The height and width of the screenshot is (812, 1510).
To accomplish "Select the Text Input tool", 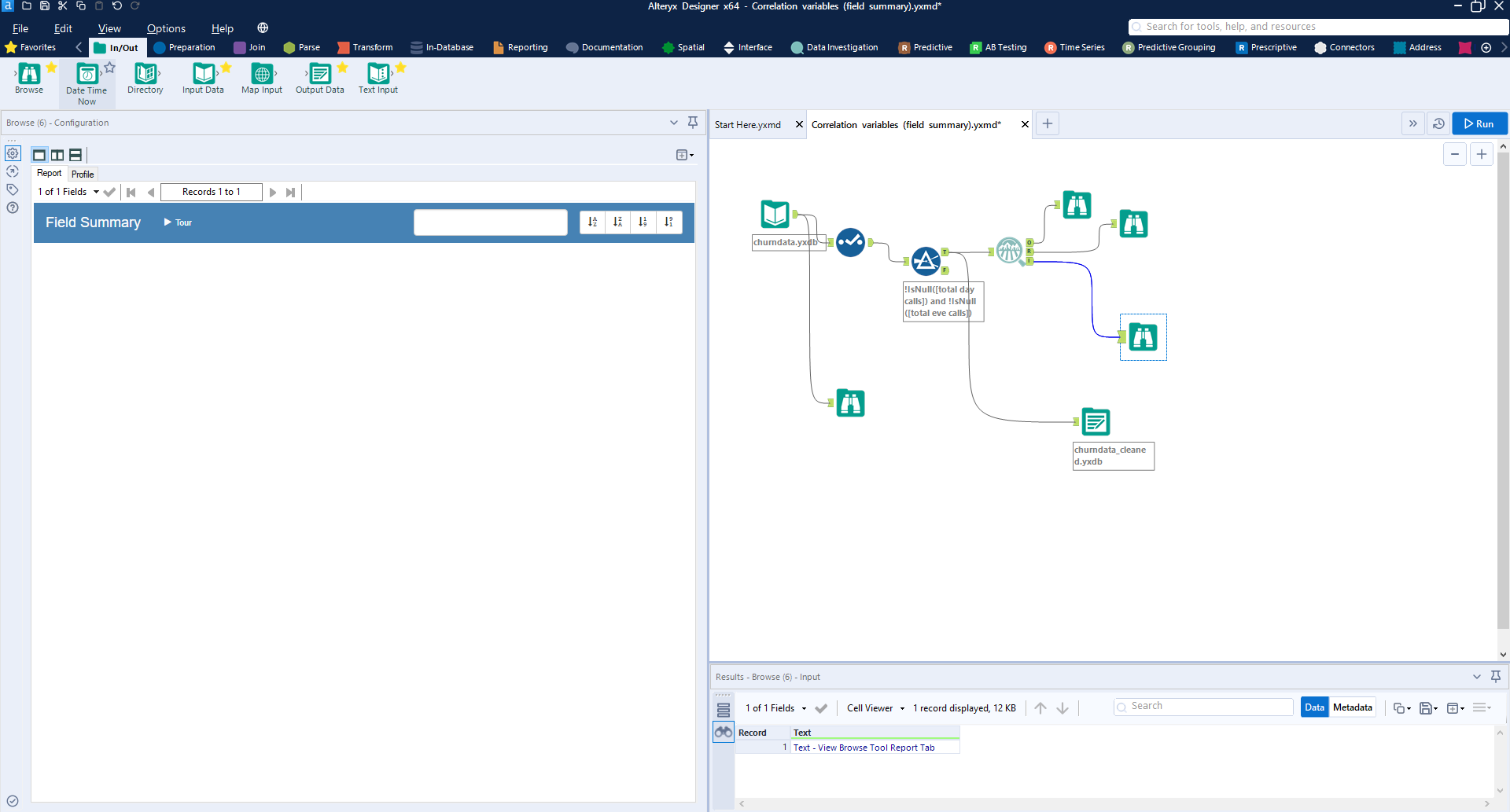I will pyautogui.click(x=378, y=74).
